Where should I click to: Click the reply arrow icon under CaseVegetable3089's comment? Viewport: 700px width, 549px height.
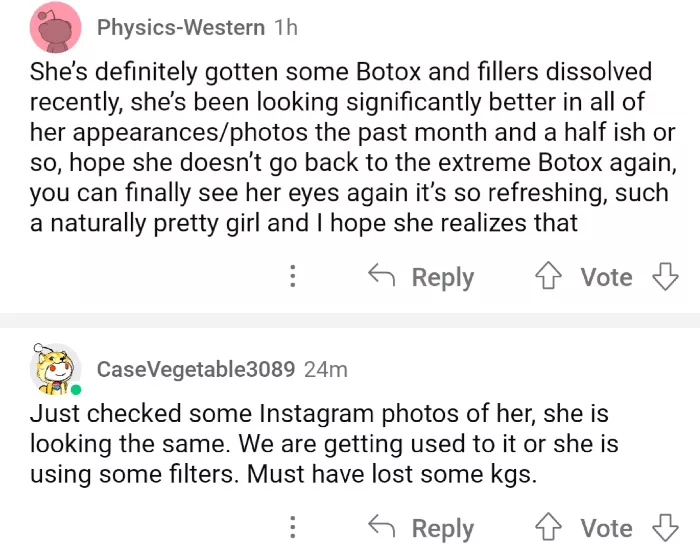(x=381, y=527)
